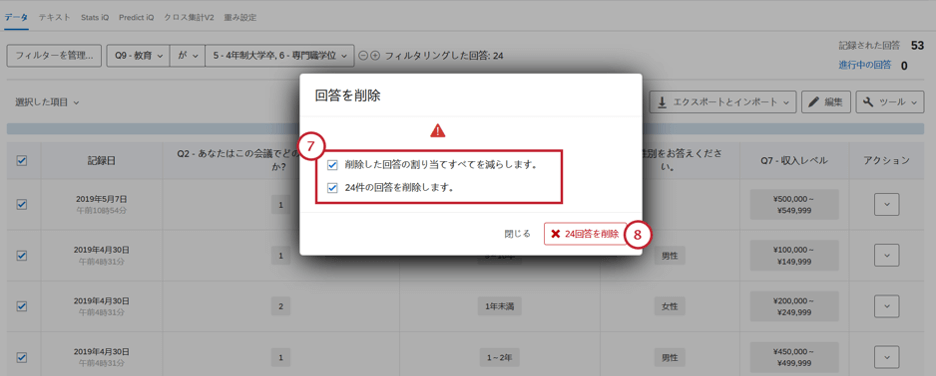This screenshot has height=376, width=936.
Task: Open action dropdown for ¥200,000～¥249,999 row
Action: tap(886, 307)
